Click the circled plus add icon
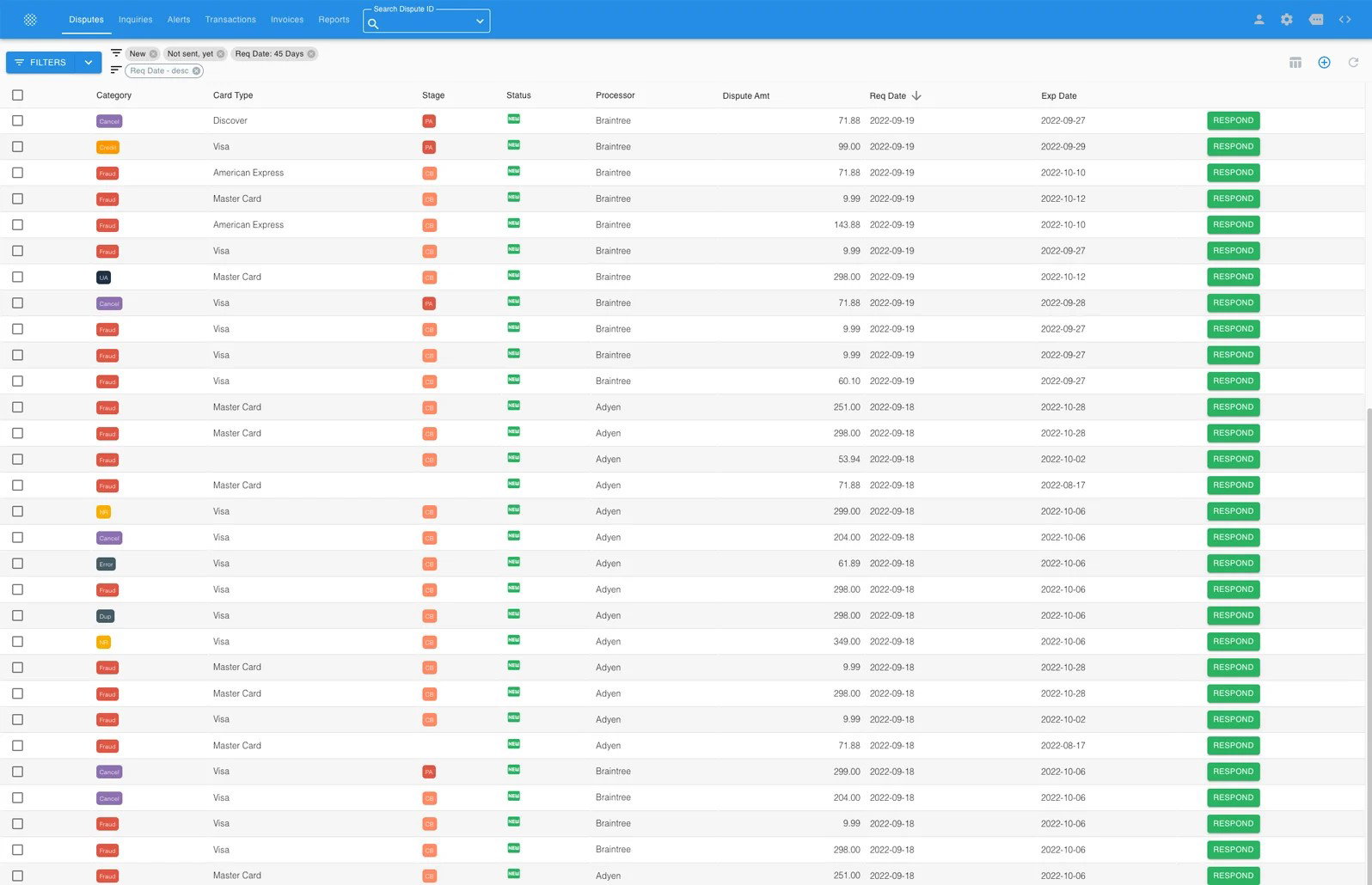 pos(1324,63)
